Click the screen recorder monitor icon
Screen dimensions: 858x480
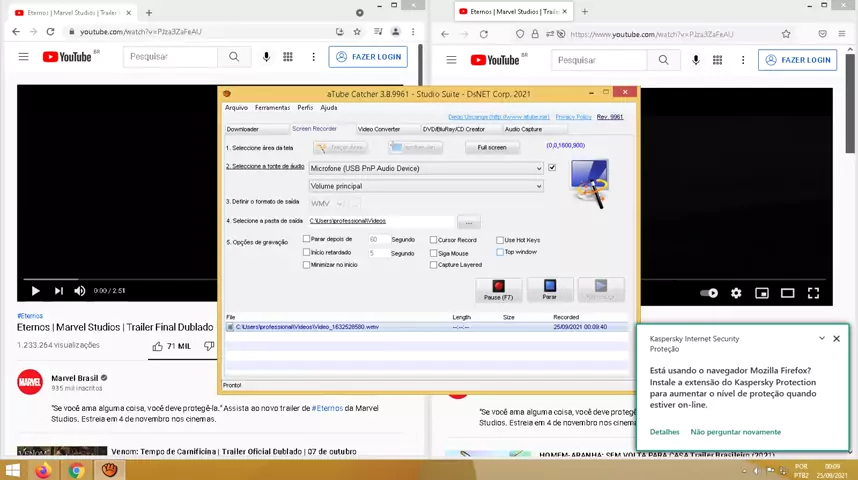click(x=588, y=182)
